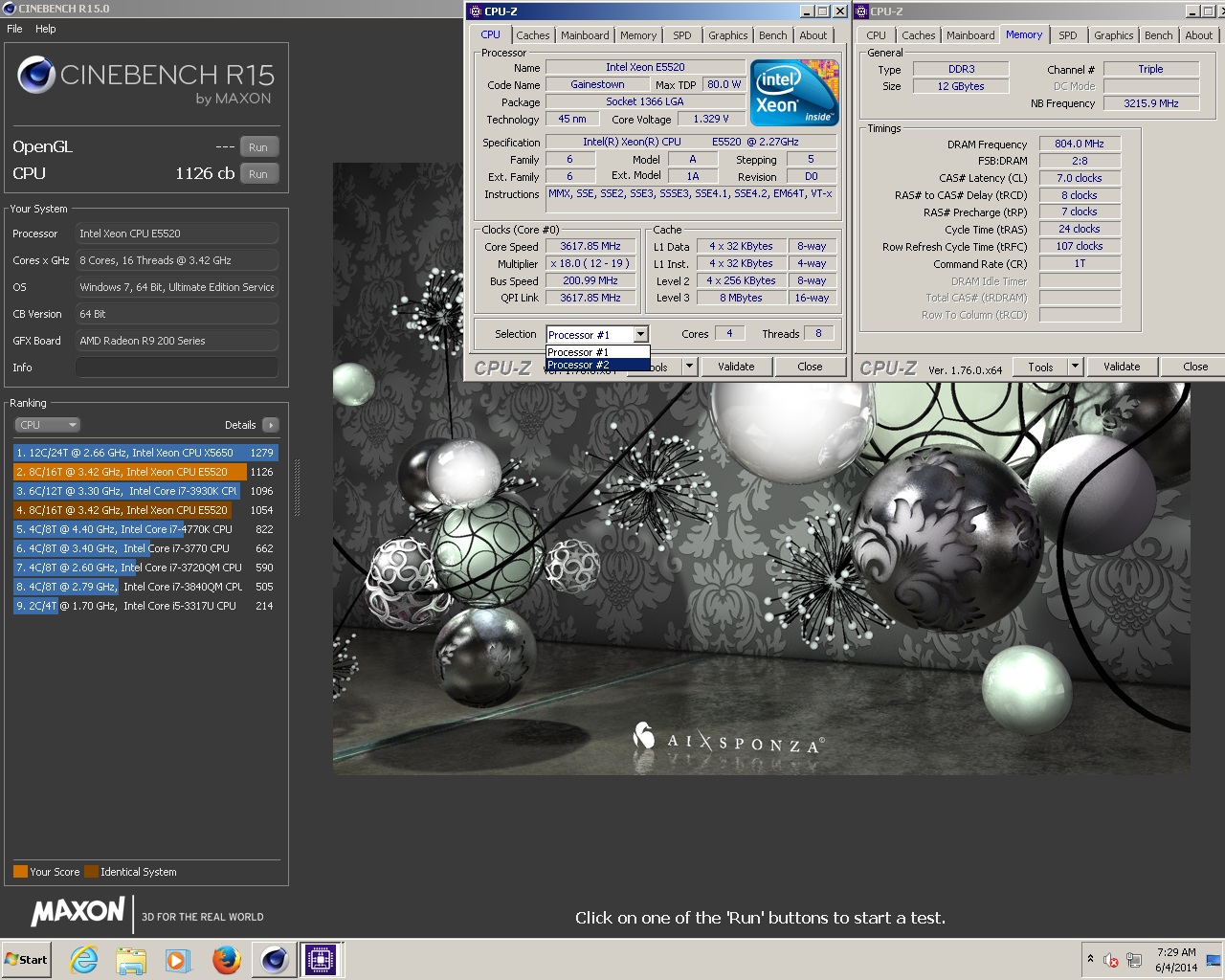This screenshot has height=980, width=1225.
Task: Open the CPU ranking type dropdown
Action: tap(47, 425)
